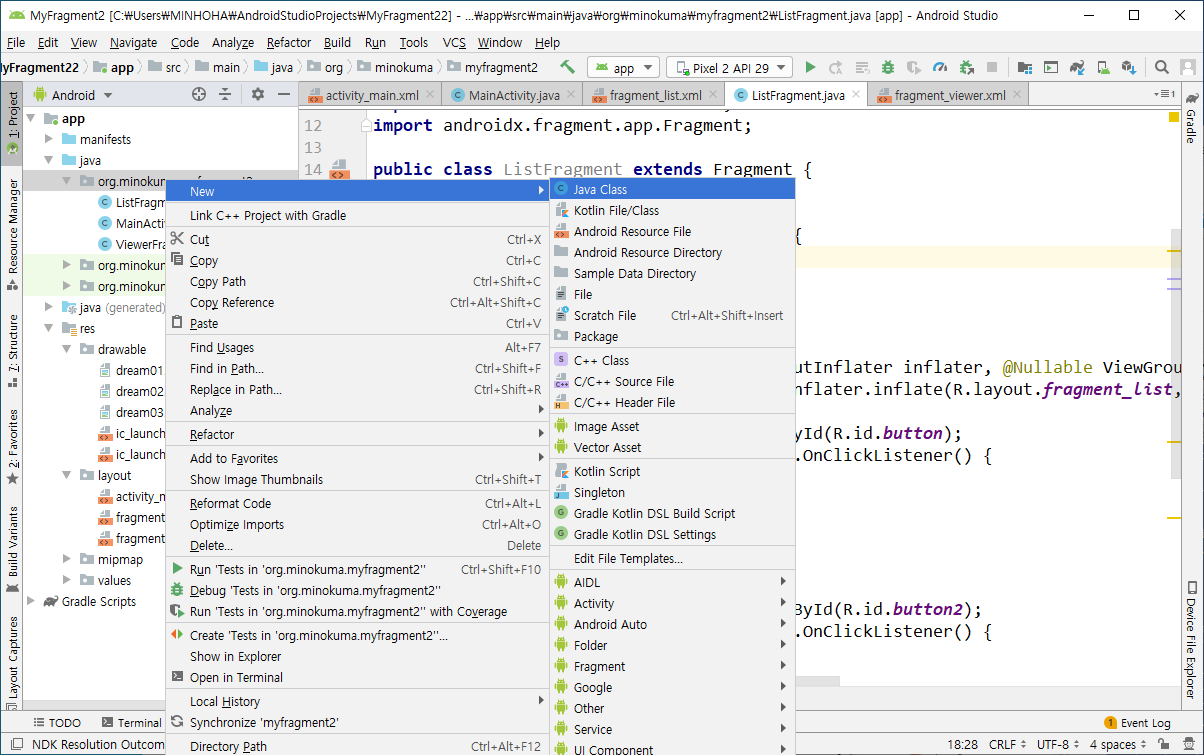Viewport: 1204px width, 755px height.
Task: Choose Kotlin File/Class in New submenu
Action: pos(672,211)
